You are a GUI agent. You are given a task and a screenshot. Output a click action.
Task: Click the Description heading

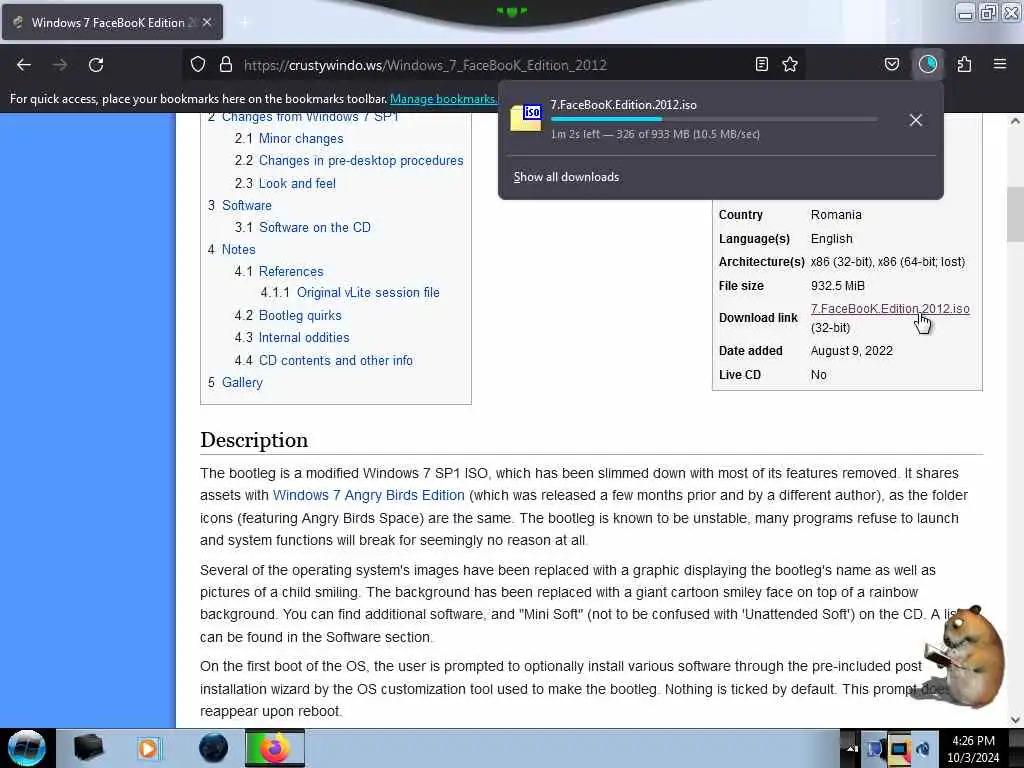click(x=254, y=440)
